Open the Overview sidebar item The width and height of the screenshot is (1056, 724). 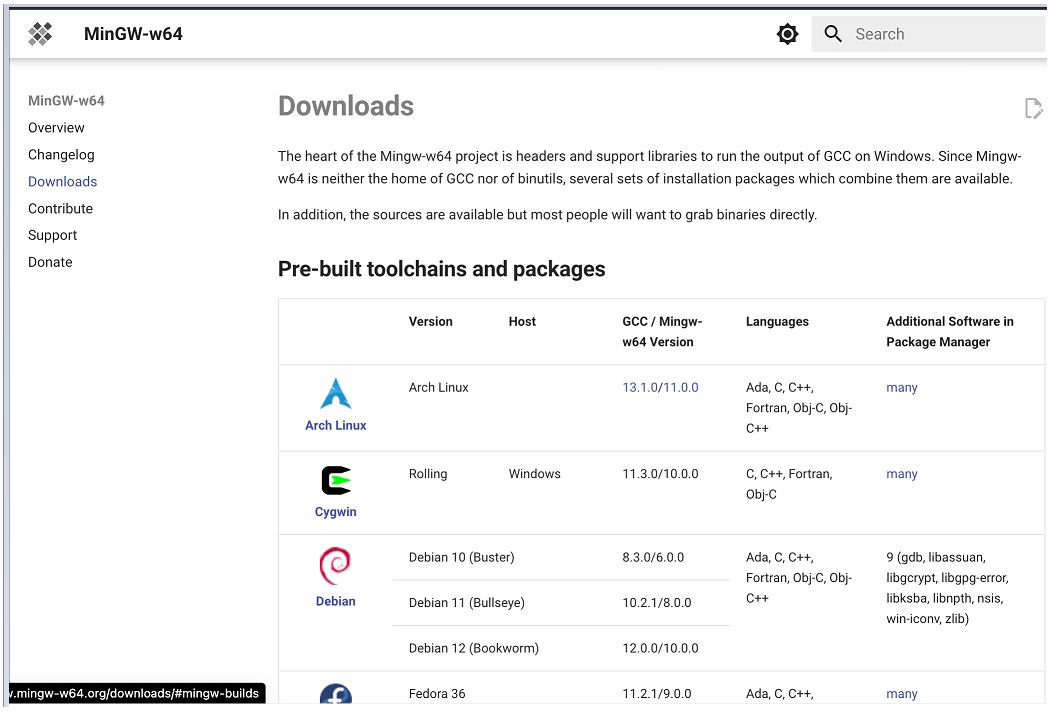point(57,128)
